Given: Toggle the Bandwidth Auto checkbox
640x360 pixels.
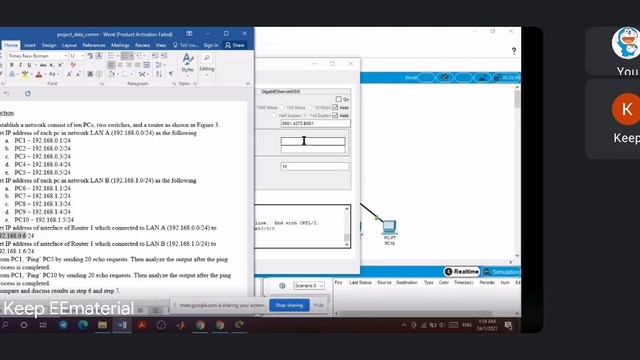Looking at the screenshot, I should (335, 107).
